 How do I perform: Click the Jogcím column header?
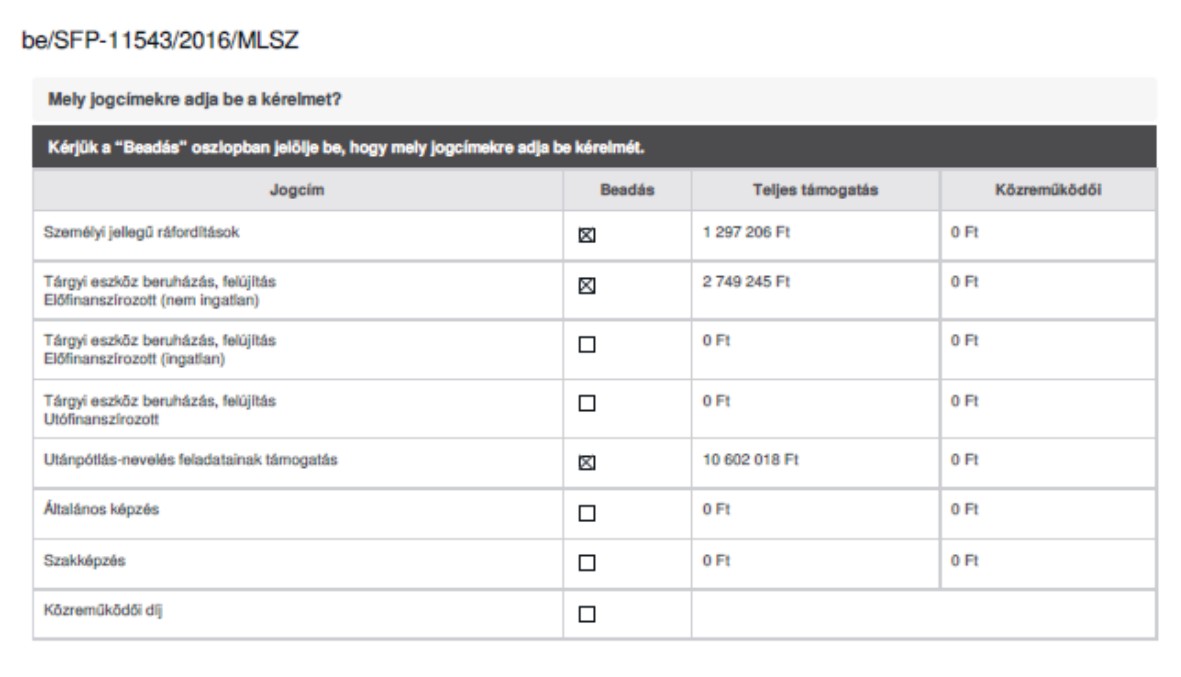(296, 190)
